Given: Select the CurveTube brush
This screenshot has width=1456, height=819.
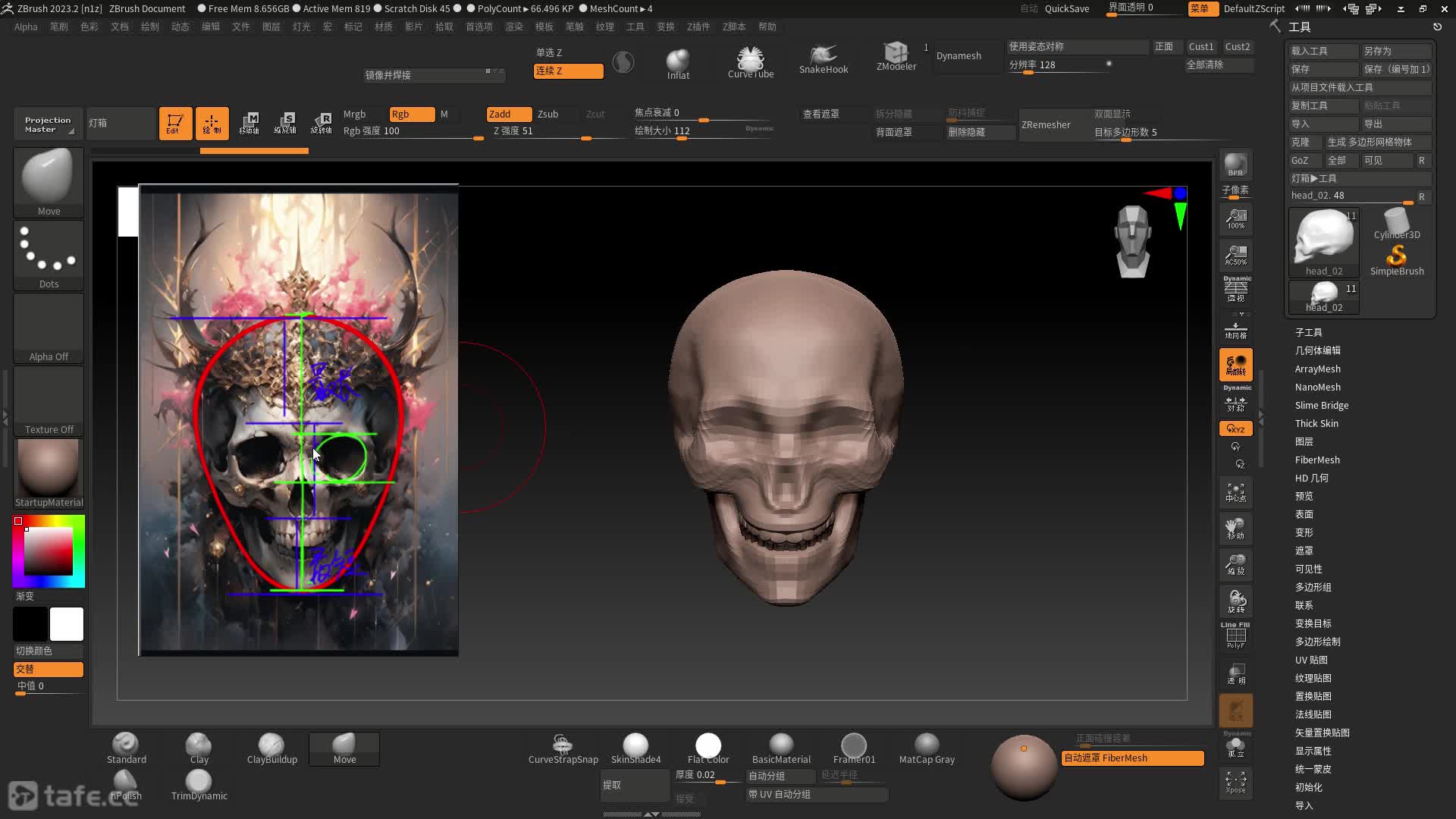Looking at the screenshot, I should [751, 62].
